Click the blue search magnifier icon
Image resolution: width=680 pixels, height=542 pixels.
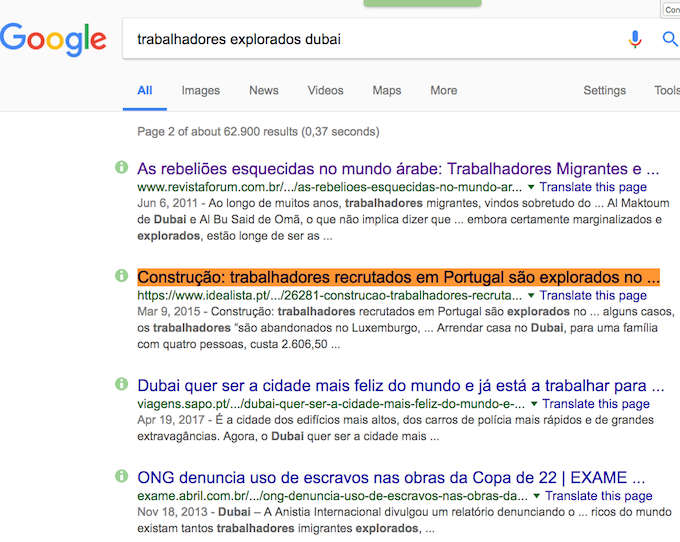tap(670, 39)
